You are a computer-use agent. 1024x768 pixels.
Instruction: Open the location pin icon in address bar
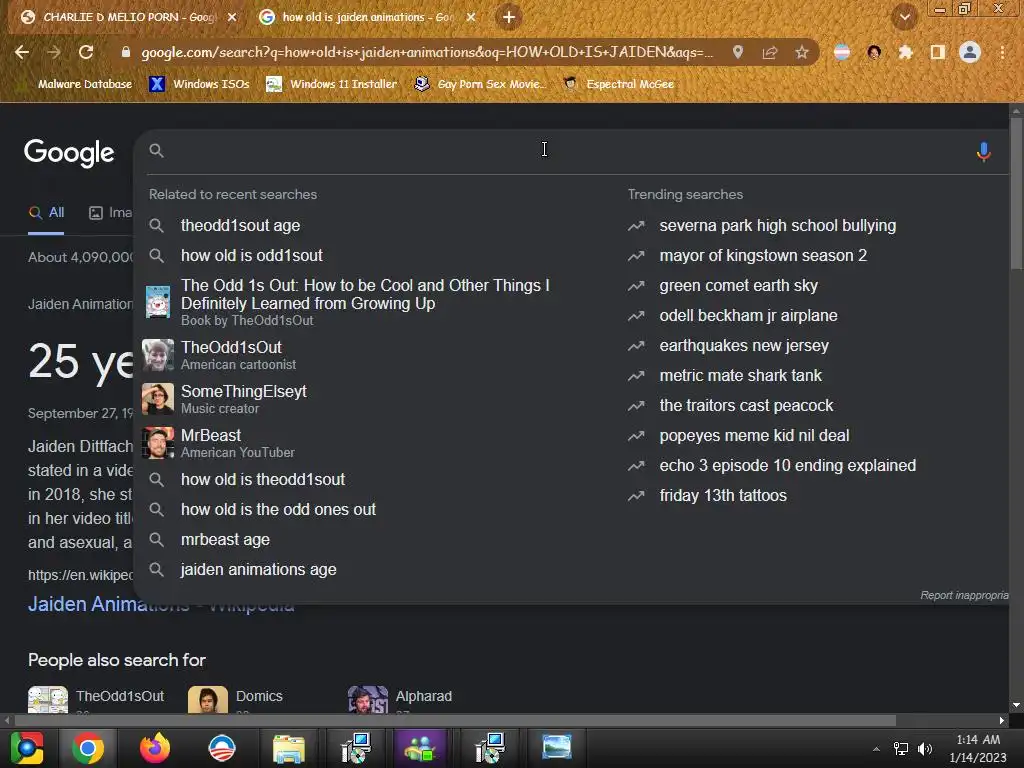tap(738, 52)
